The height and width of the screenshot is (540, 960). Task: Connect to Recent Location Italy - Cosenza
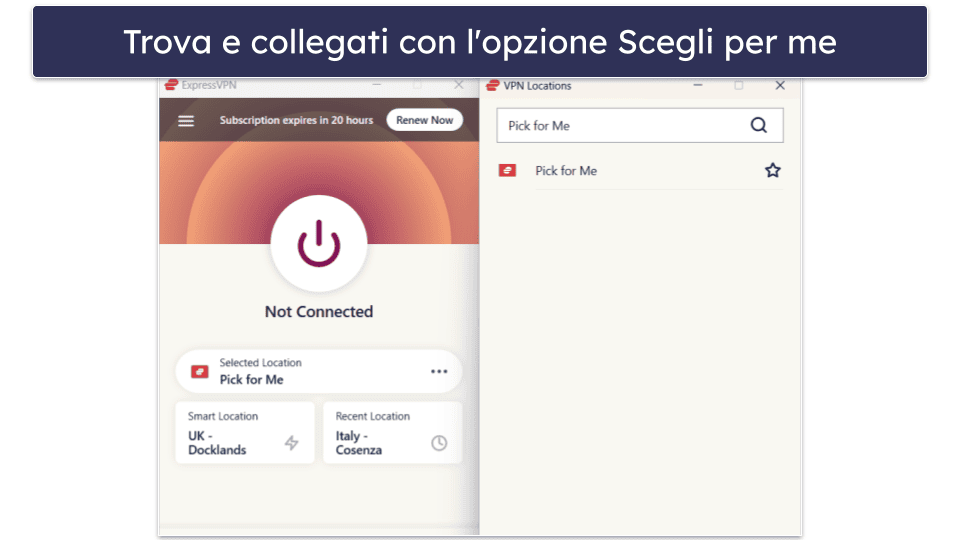point(392,433)
